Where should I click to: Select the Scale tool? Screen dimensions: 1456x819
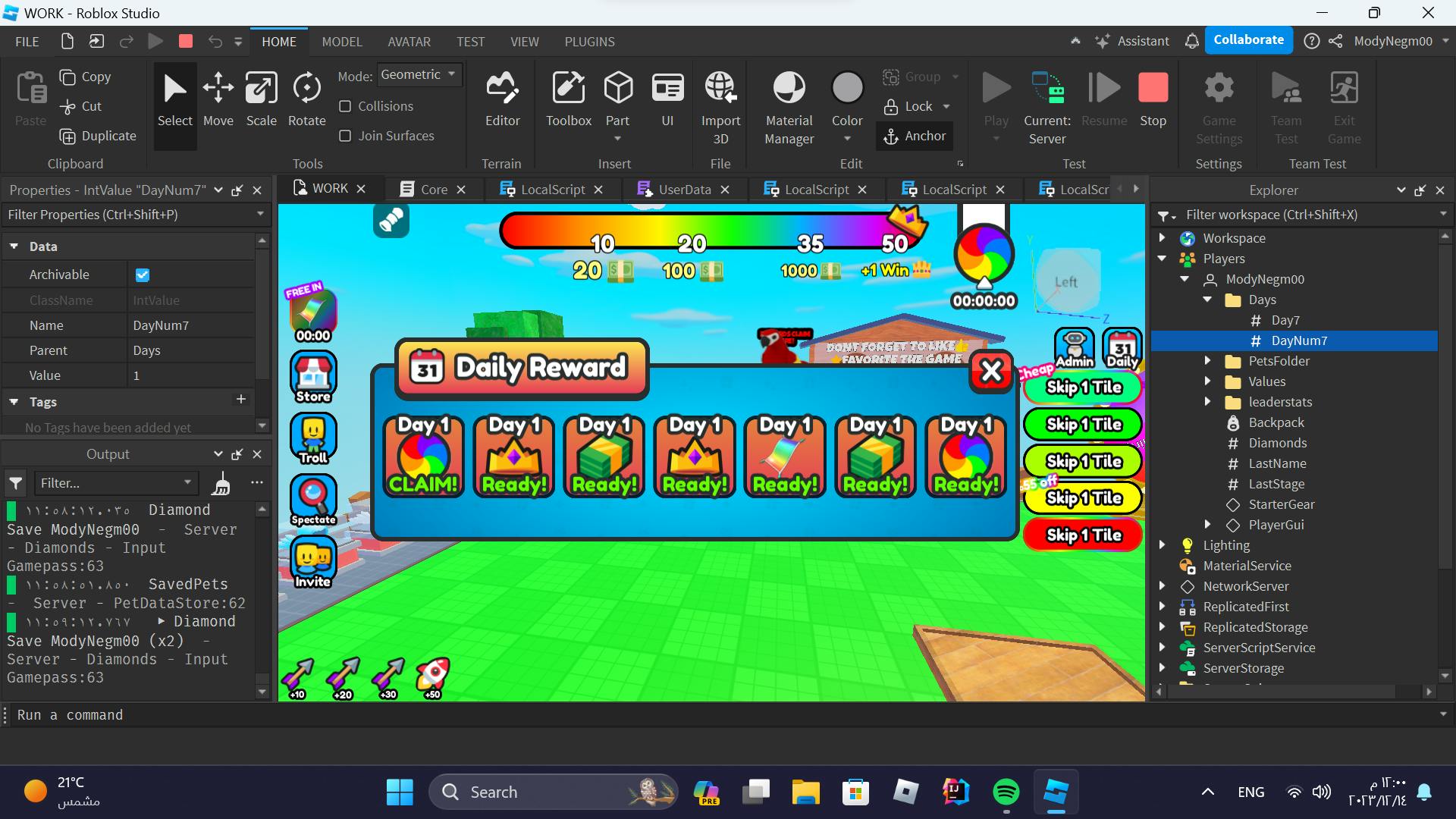tap(261, 99)
